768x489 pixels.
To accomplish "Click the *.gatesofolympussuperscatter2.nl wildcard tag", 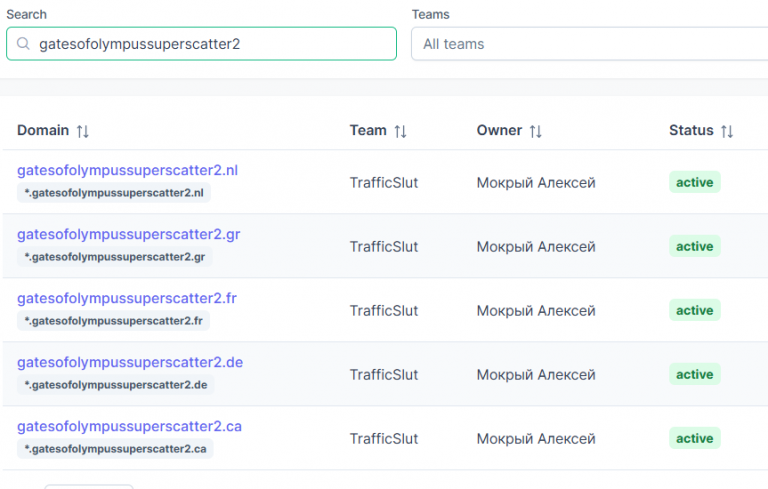I will (x=114, y=193).
